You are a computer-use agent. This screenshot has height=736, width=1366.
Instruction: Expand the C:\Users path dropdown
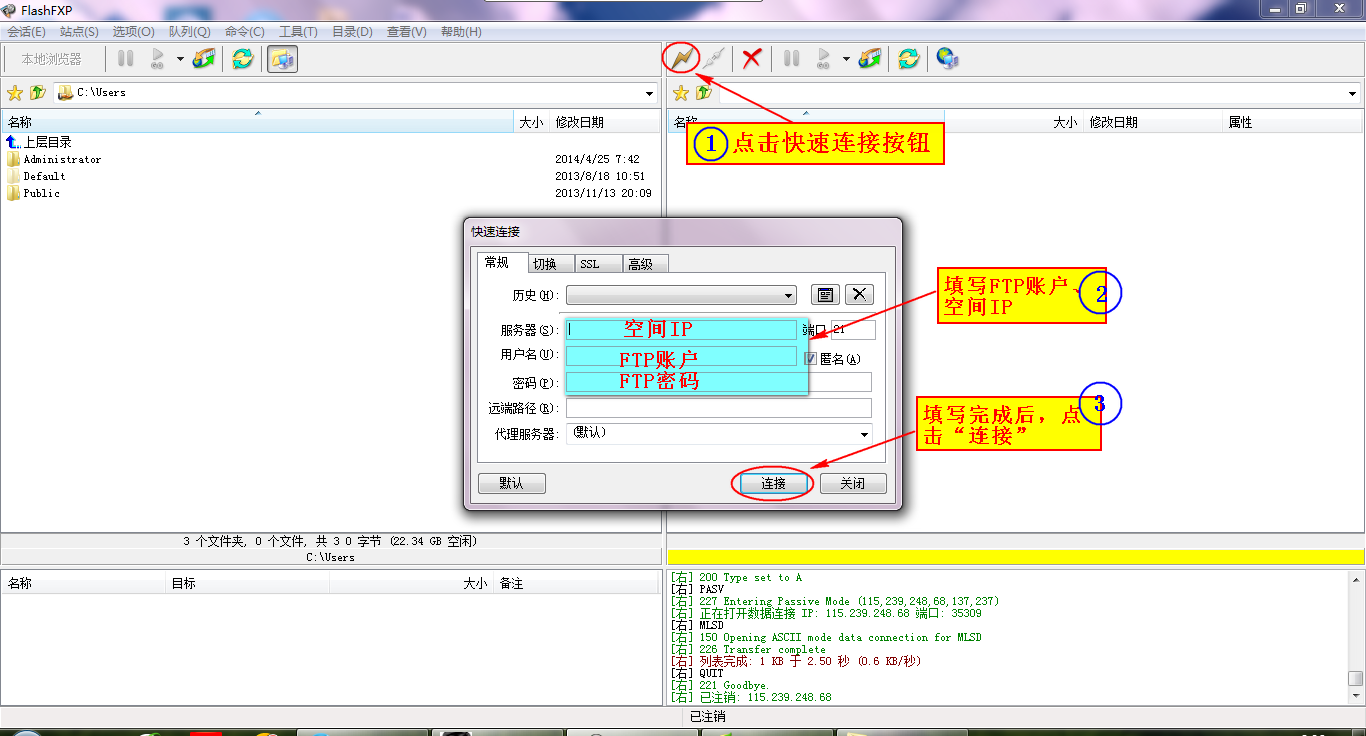(x=650, y=94)
